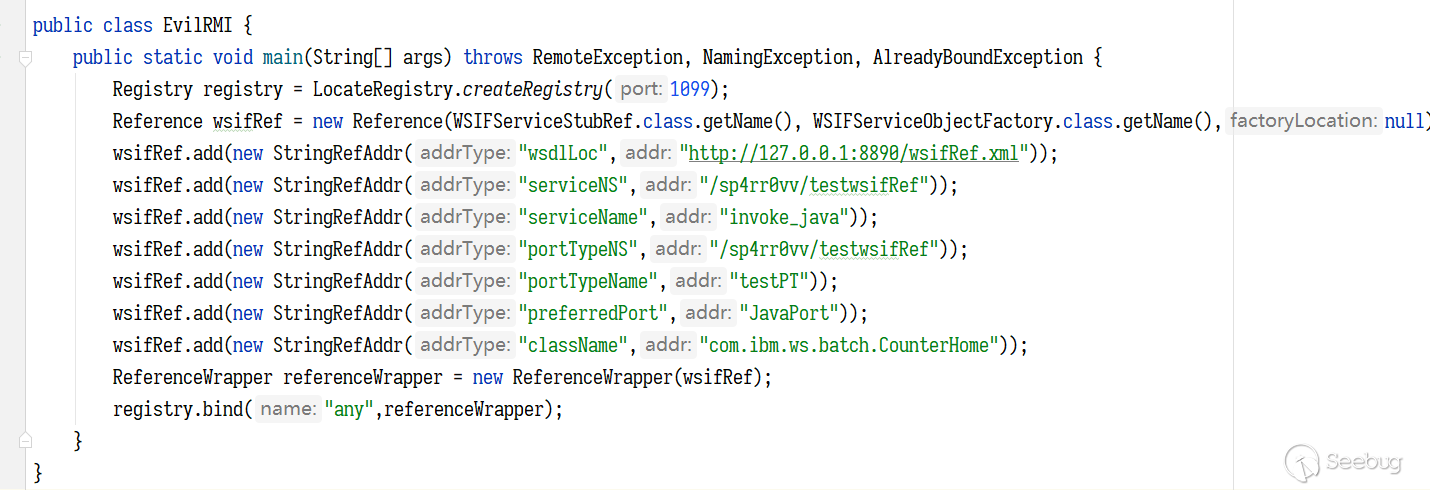Screen dimensions: 1430x490
Task: Click the "any" bind name string
Action: pos(349,409)
